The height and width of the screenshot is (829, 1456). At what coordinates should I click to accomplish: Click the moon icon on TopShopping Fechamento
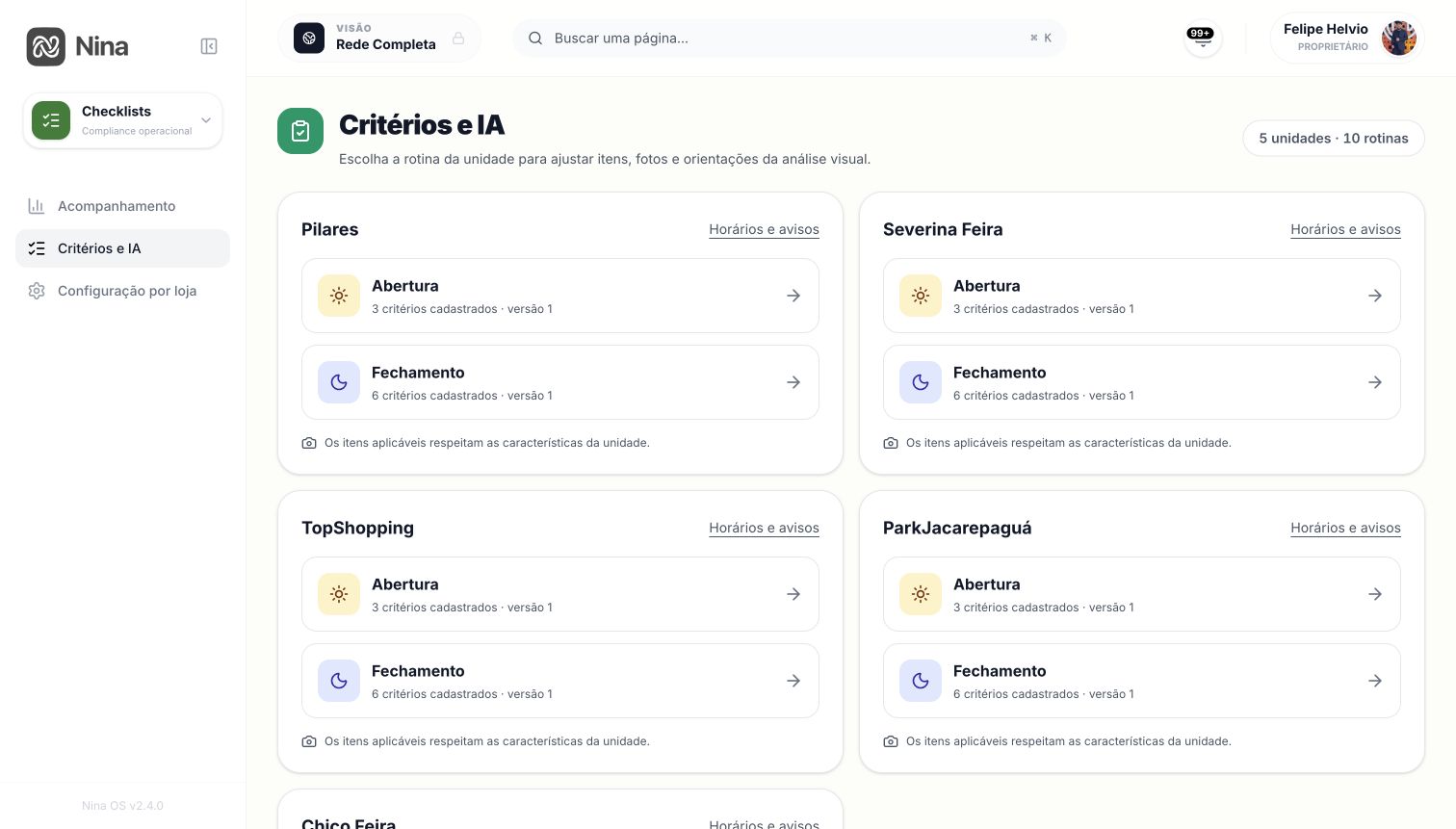coord(339,681)
